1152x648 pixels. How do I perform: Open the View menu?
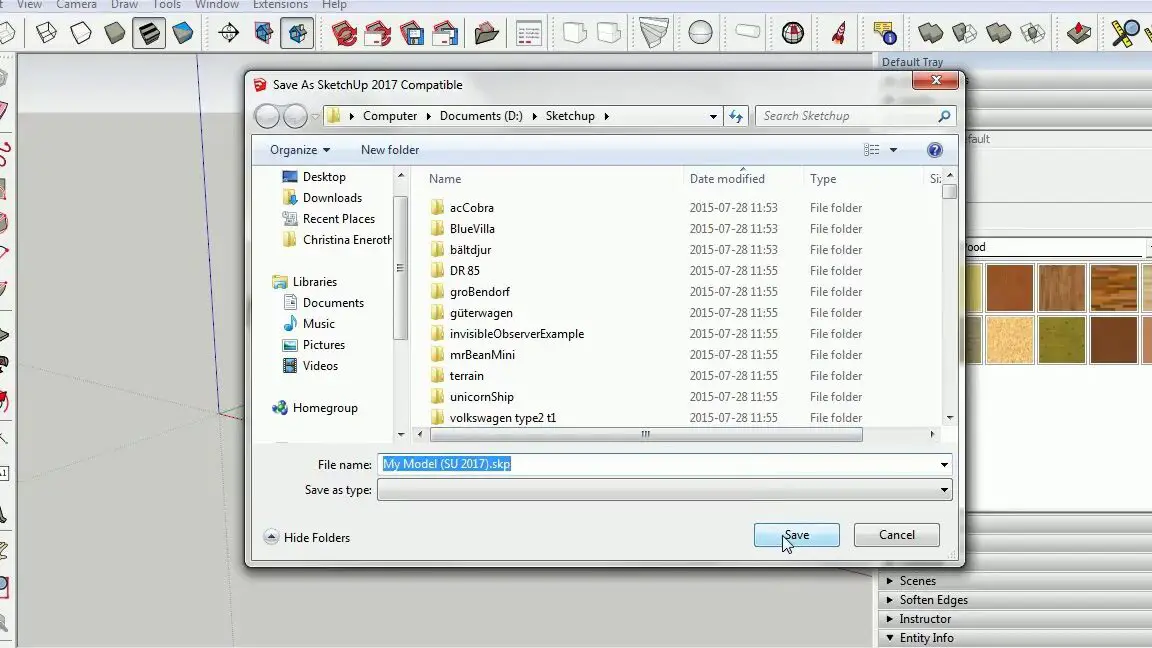click(29, 4)
